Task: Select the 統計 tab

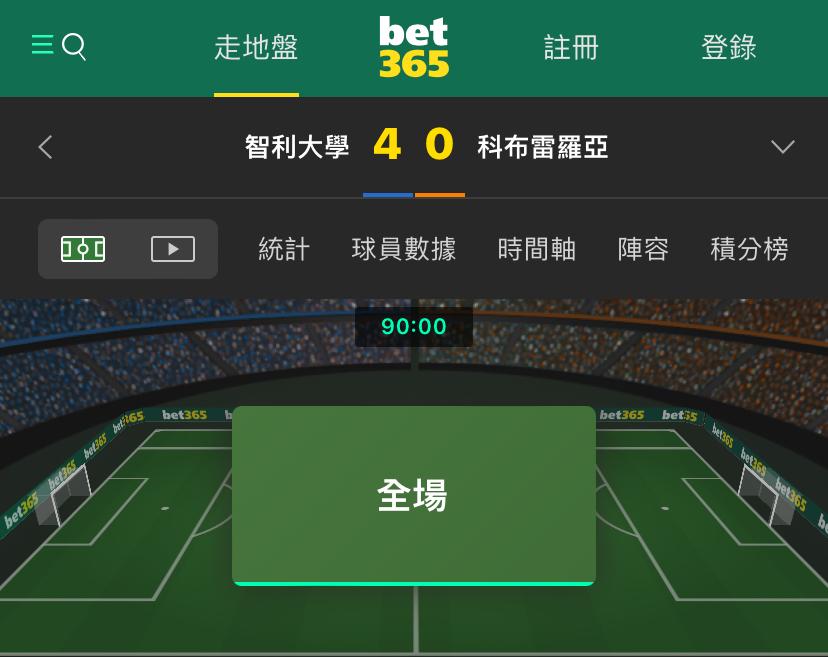Action: click(x=284, y=249)
